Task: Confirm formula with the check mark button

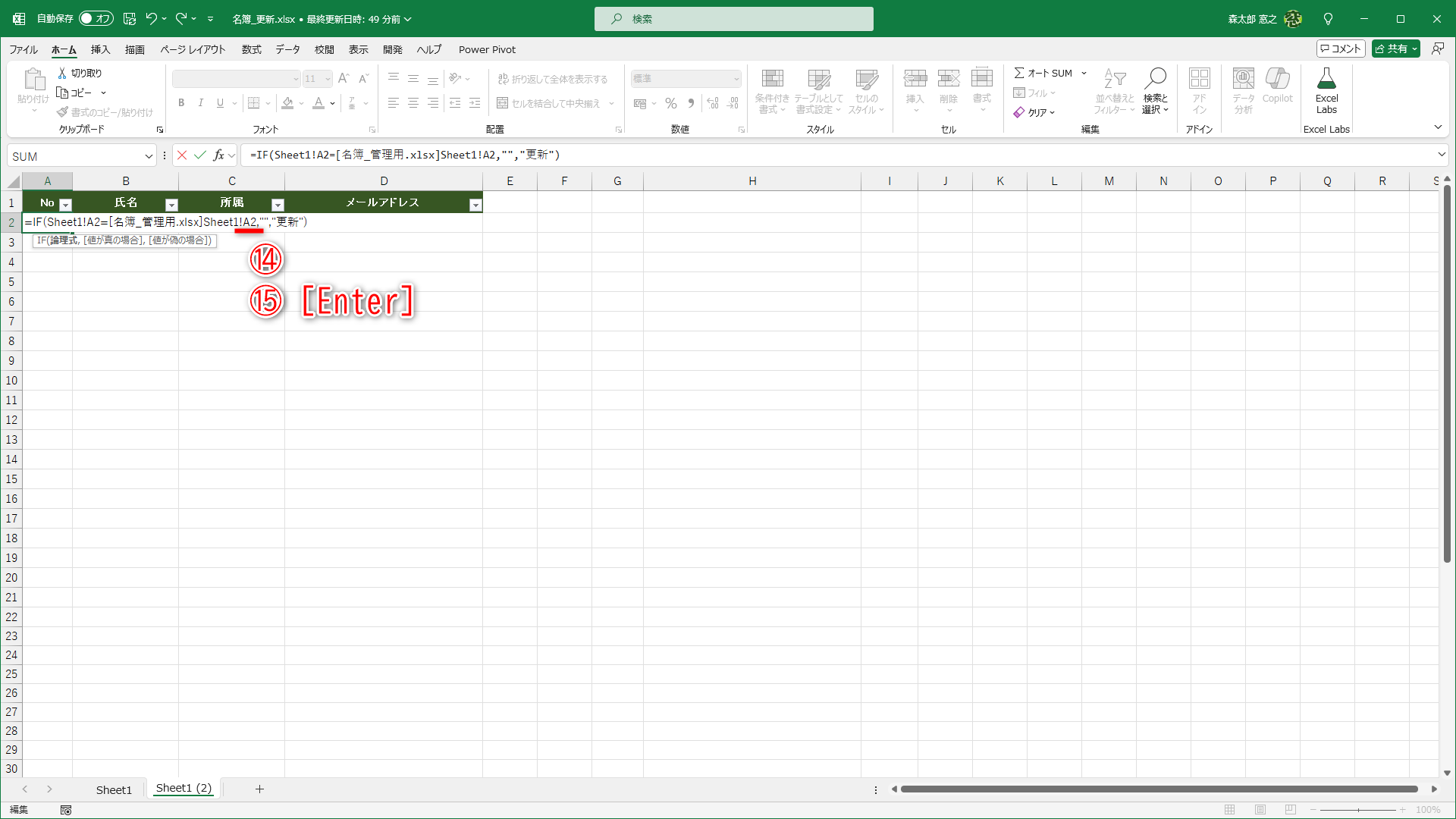Action: (x=199, y=155)
